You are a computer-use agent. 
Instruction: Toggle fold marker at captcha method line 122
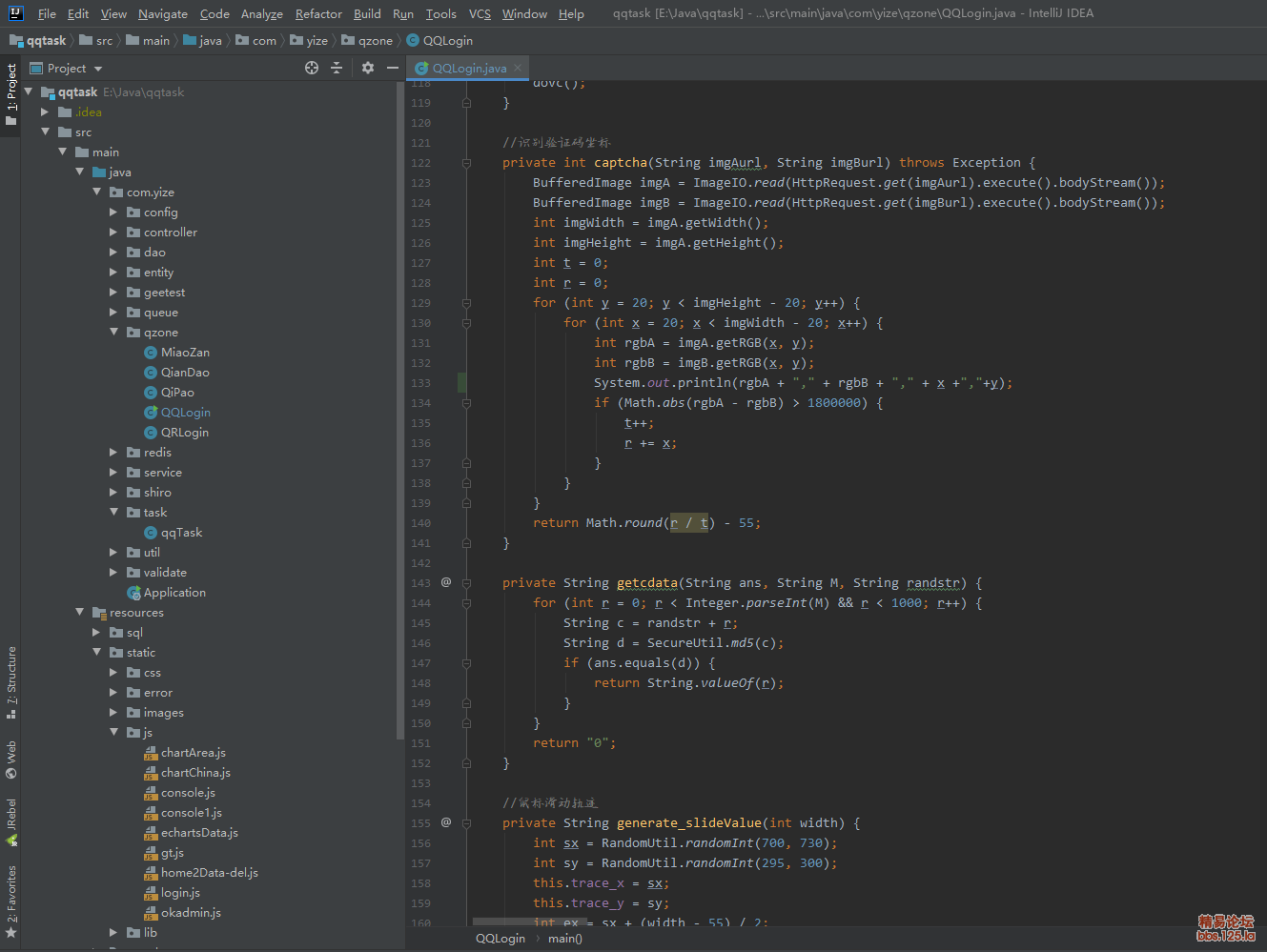click(x=466, y=163)
